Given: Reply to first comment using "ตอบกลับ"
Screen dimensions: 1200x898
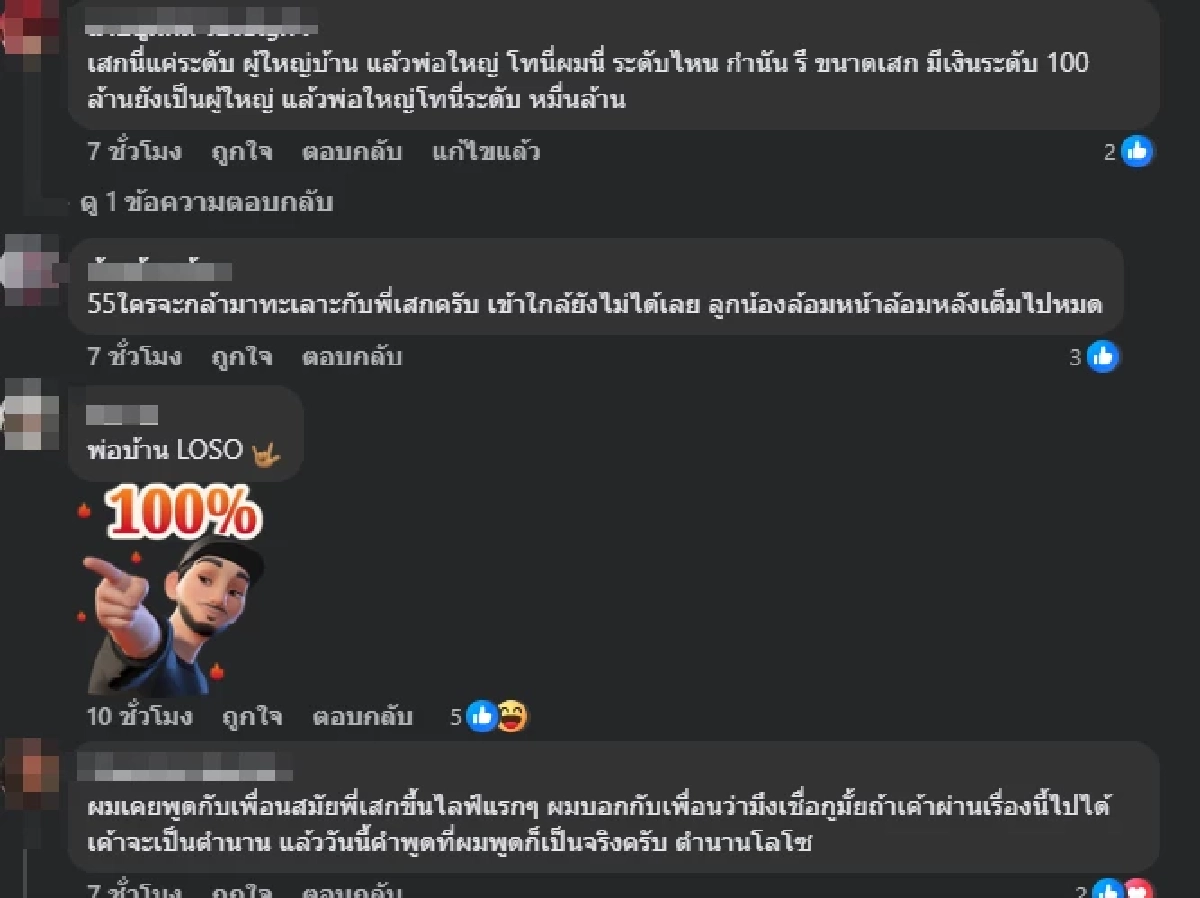Looking at the screenshot, I should [352, 153].
